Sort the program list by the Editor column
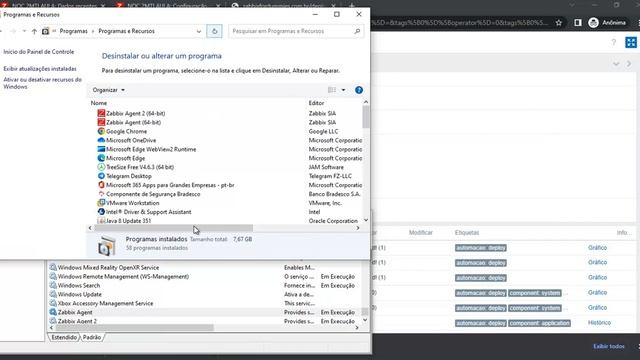640x360 pixels. 316,103
